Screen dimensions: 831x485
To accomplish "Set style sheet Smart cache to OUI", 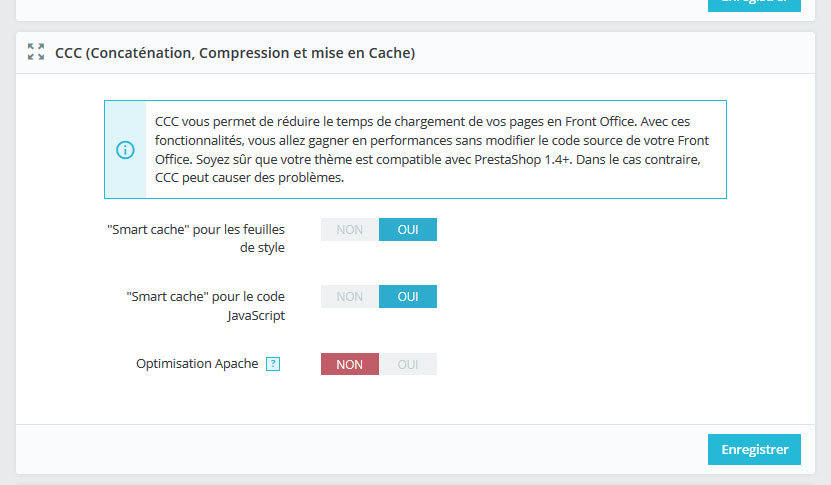I will [408, 230].
